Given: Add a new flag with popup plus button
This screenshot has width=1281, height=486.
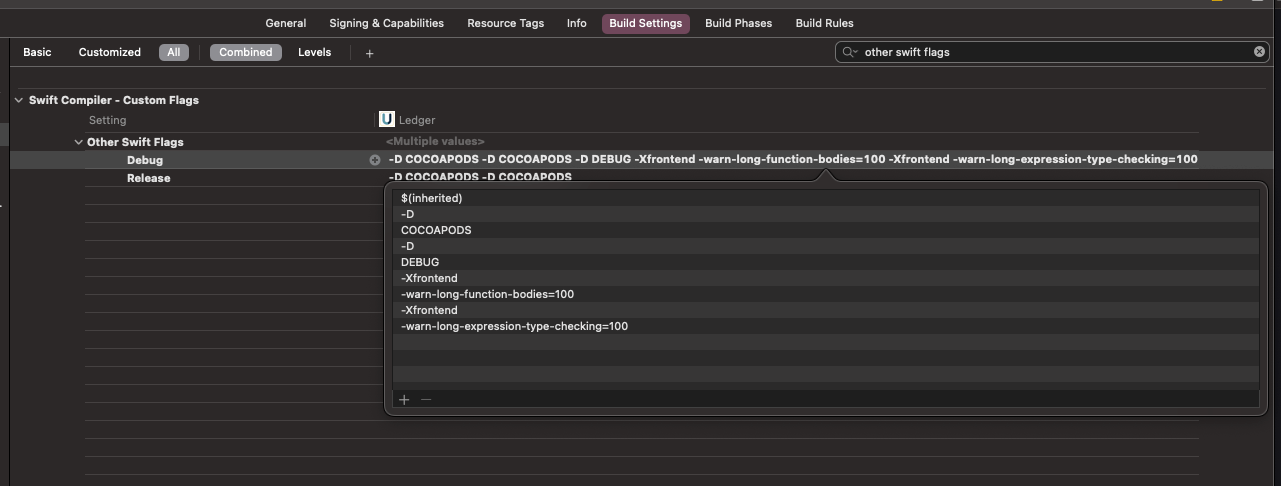Looking at the screenshot, I should (404, 399).
